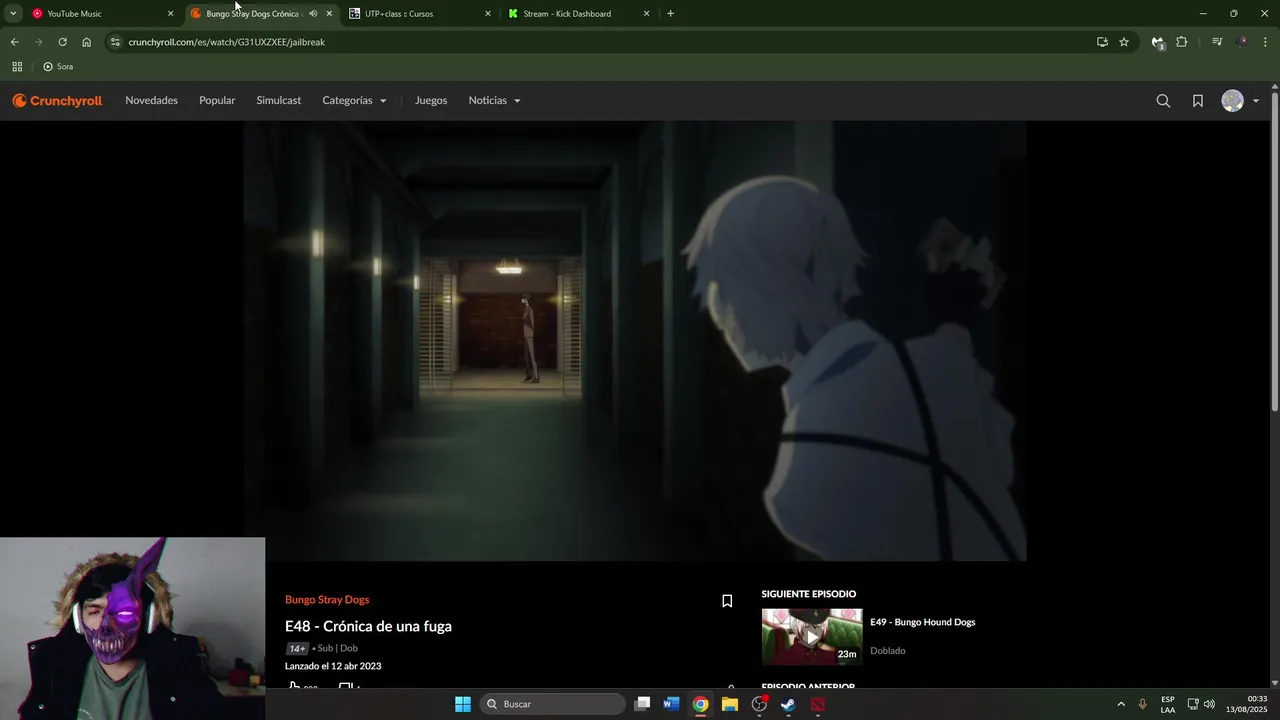Add episode E48 to watchlist bookmark

coord(727,601)
